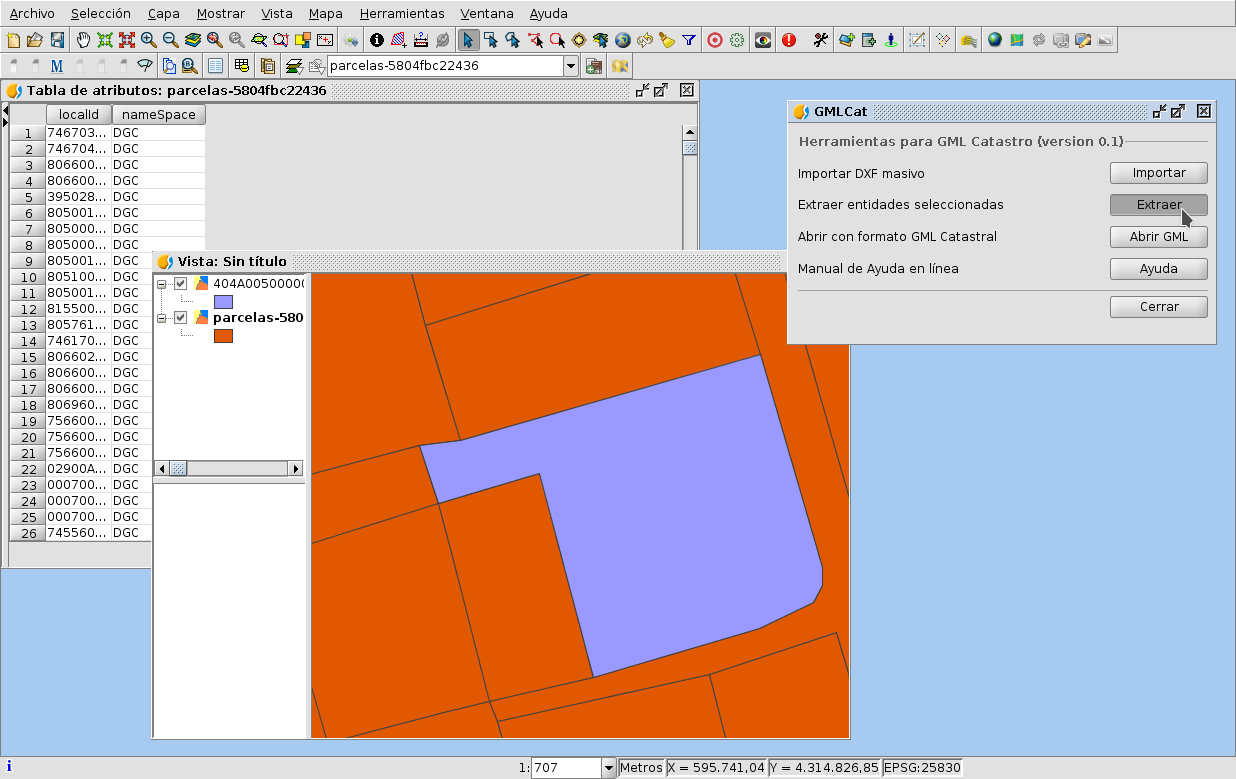Activate the information query tool
The image size is (1236, 779).
[377, 40]
